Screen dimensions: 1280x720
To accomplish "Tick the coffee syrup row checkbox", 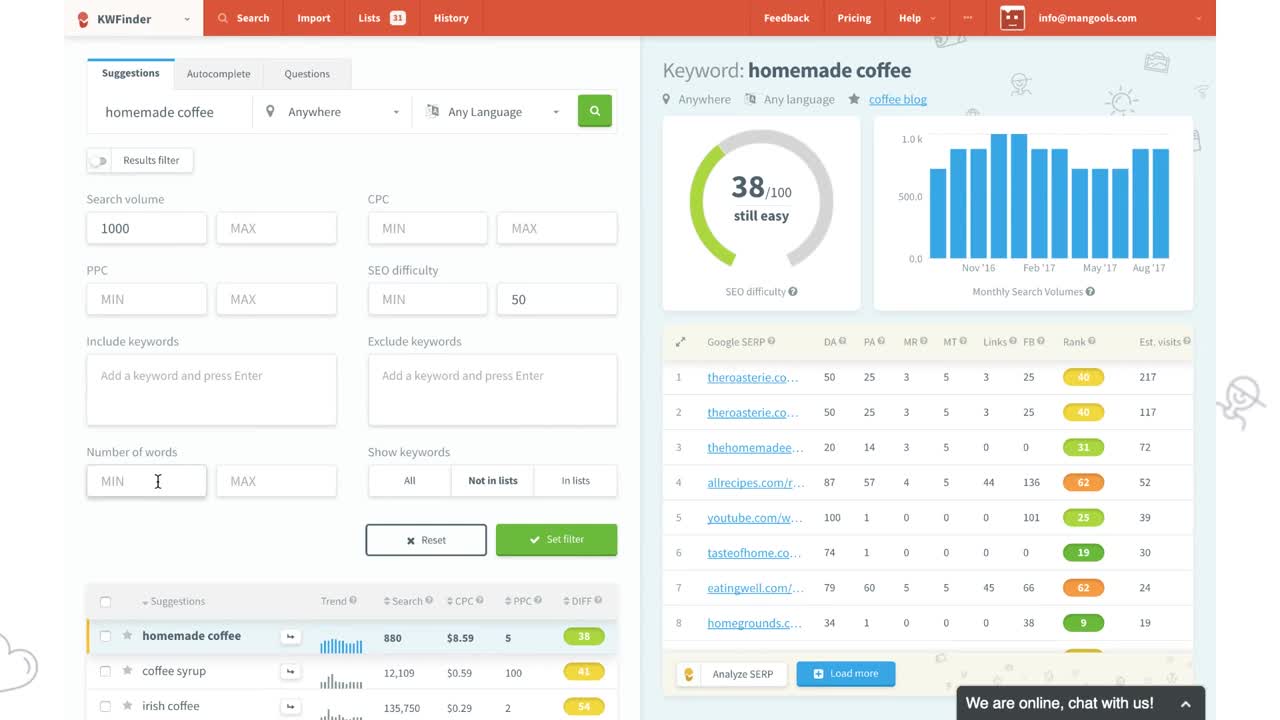I will (x=105, y=671).
